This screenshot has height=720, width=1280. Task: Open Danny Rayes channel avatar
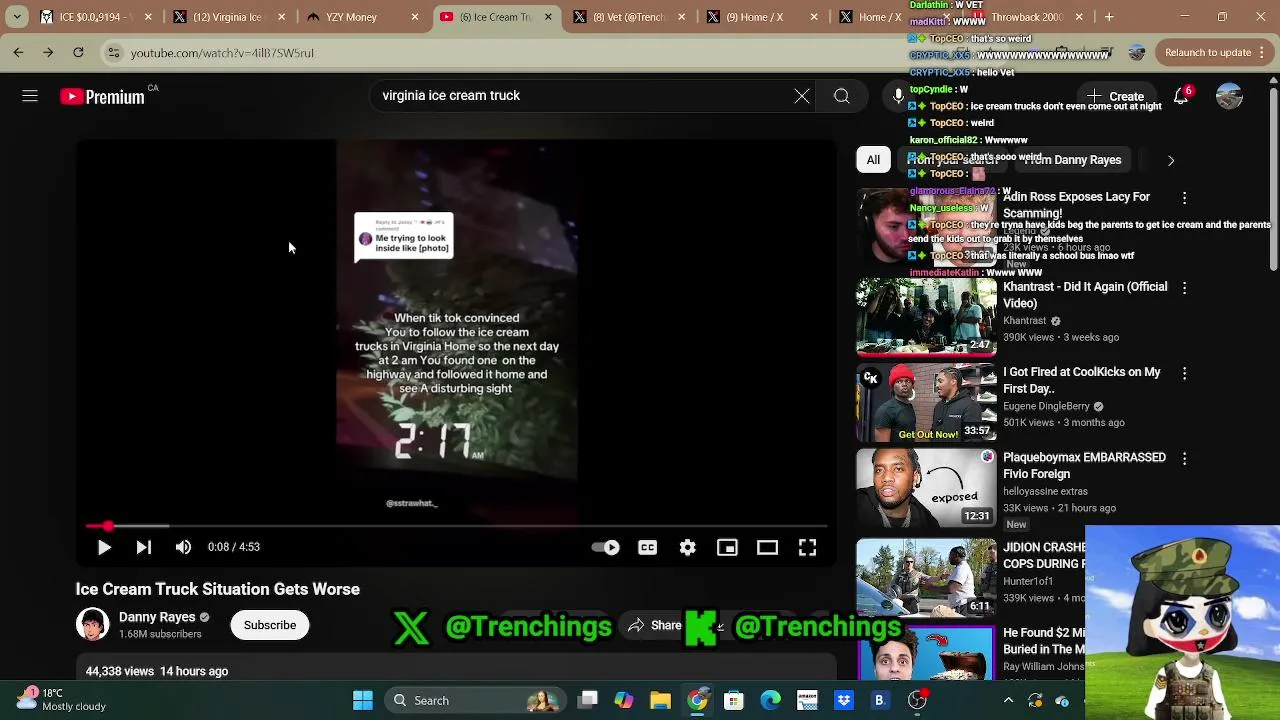pos(92,624)
